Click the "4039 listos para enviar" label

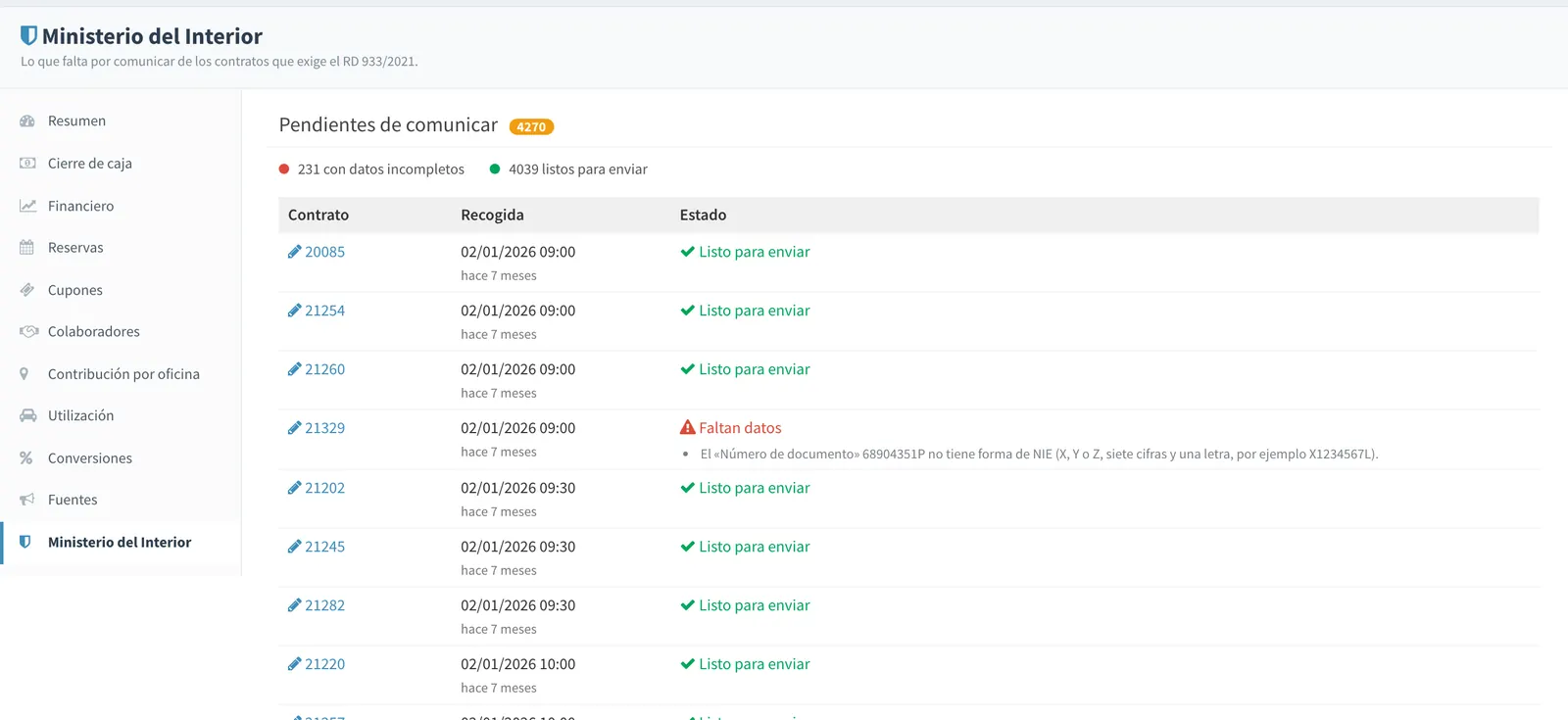pyautogui.click(x=578, y=169)
